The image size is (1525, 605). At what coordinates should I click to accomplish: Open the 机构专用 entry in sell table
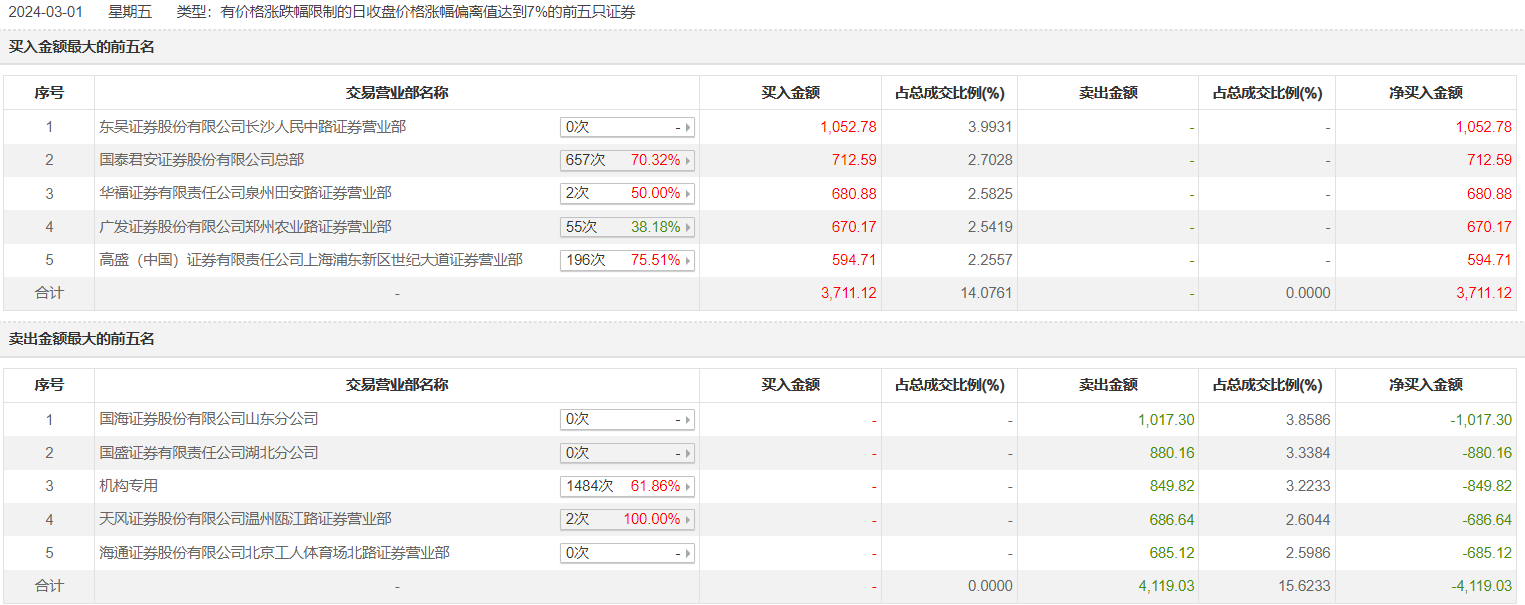129,486
